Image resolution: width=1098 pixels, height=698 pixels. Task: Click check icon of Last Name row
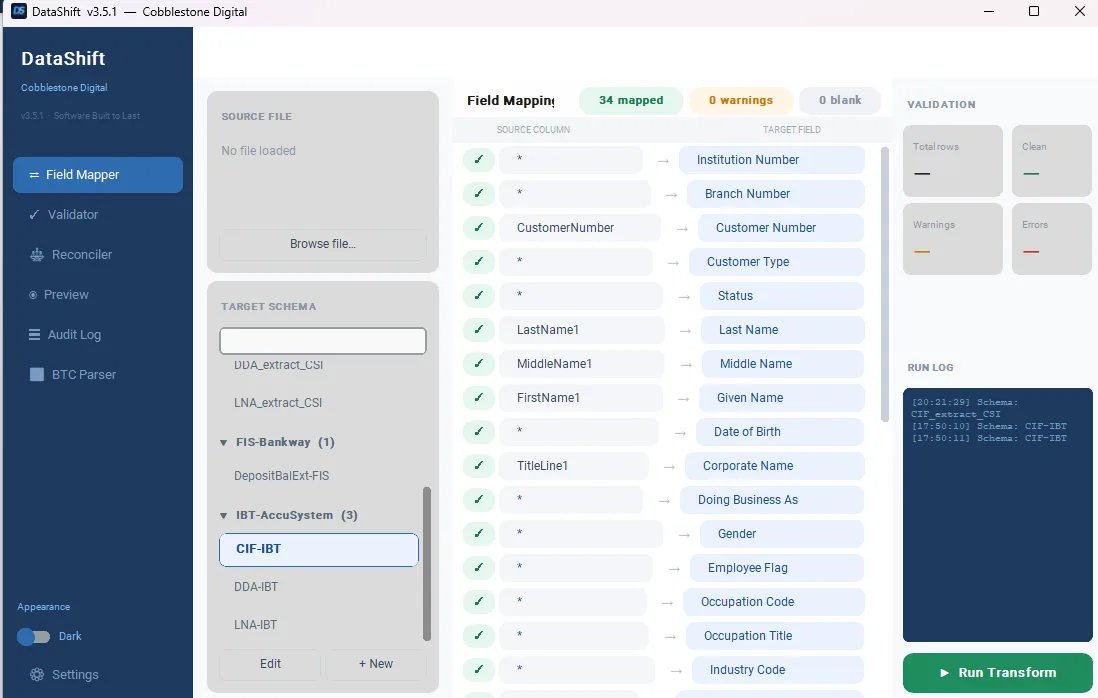tap(479, 330)
